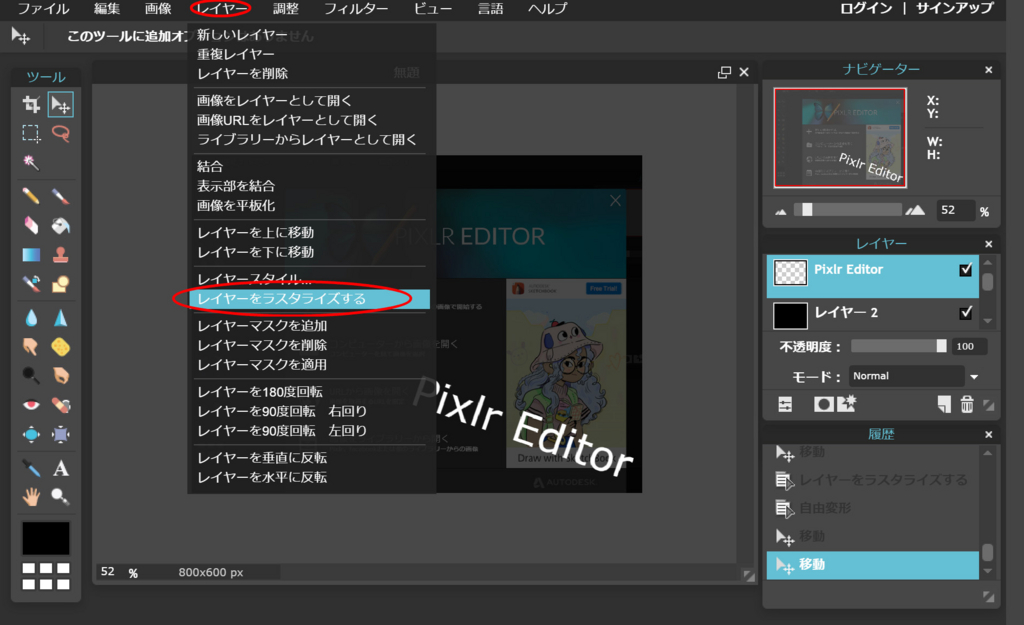
Task: Toggle visibility of Pixlr Editor layer
Action: click(x=966, y=270)
